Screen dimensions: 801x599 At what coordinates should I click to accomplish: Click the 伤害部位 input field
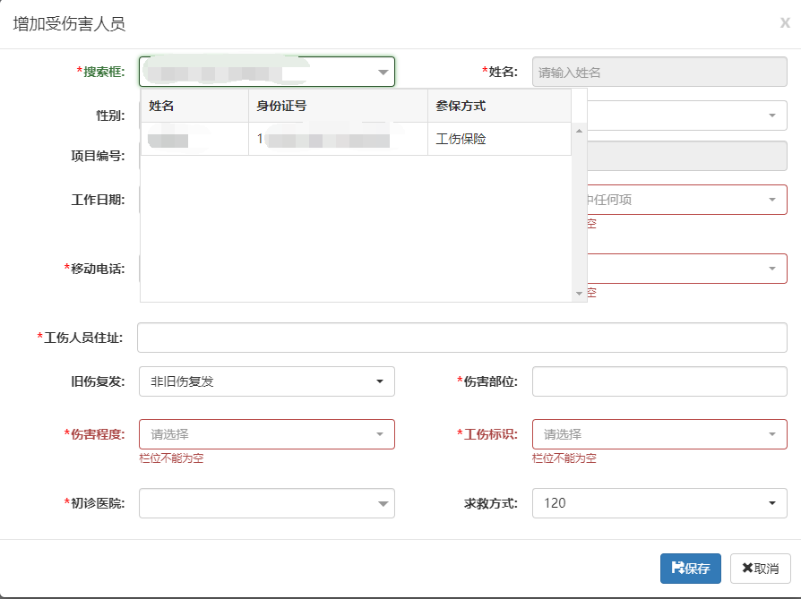point(659,381)
